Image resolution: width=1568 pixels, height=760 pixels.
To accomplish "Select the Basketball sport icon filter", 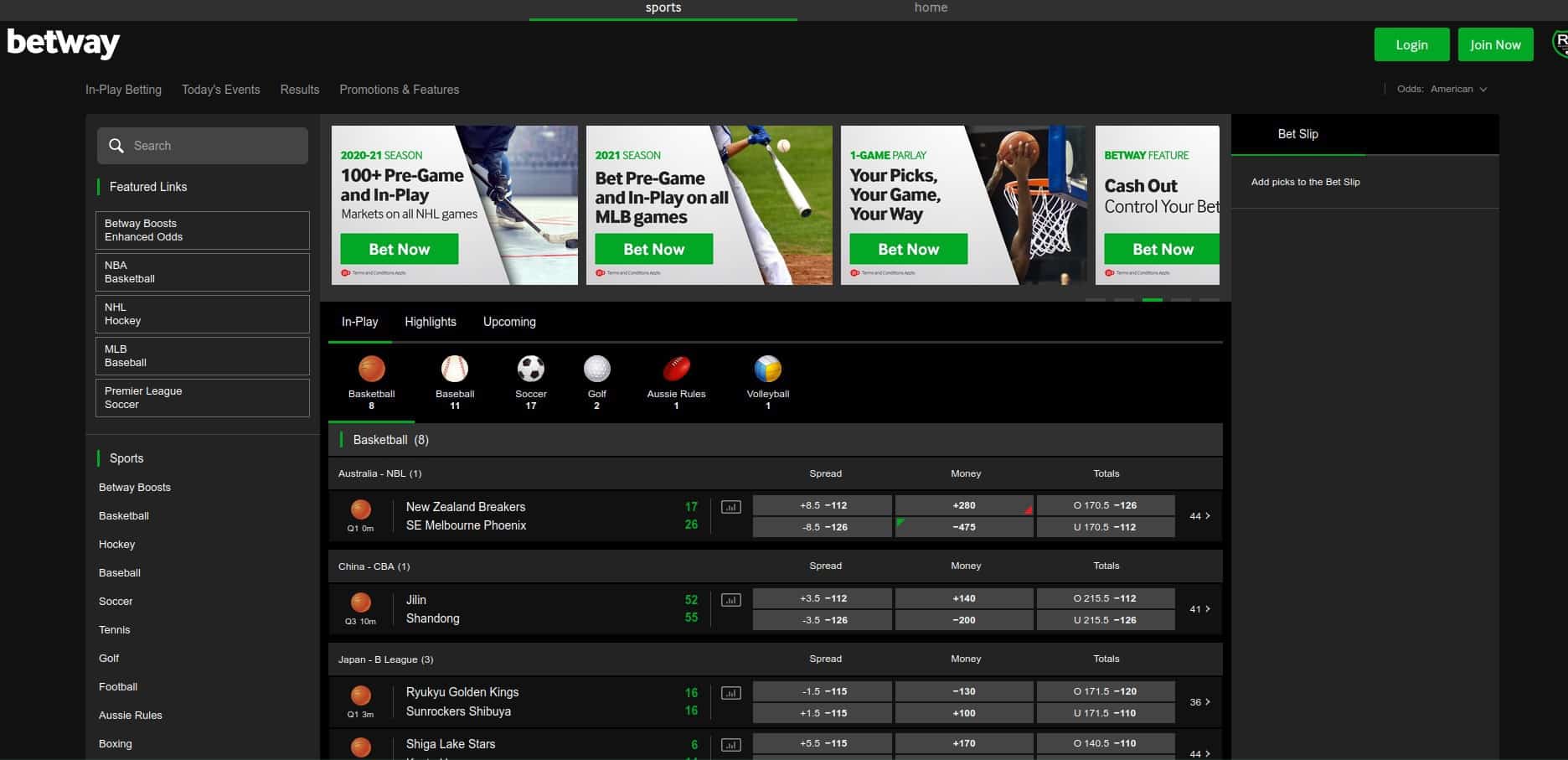I will point(371,370).
